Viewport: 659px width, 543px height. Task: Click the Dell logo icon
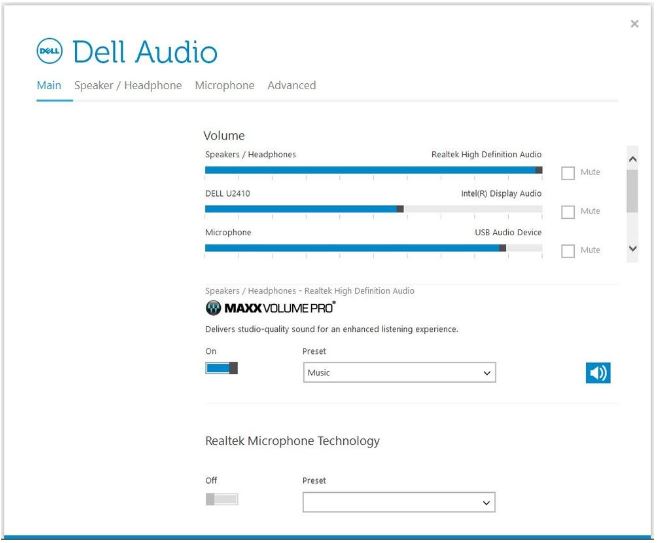pyautogui.click(x=50, y=51)
